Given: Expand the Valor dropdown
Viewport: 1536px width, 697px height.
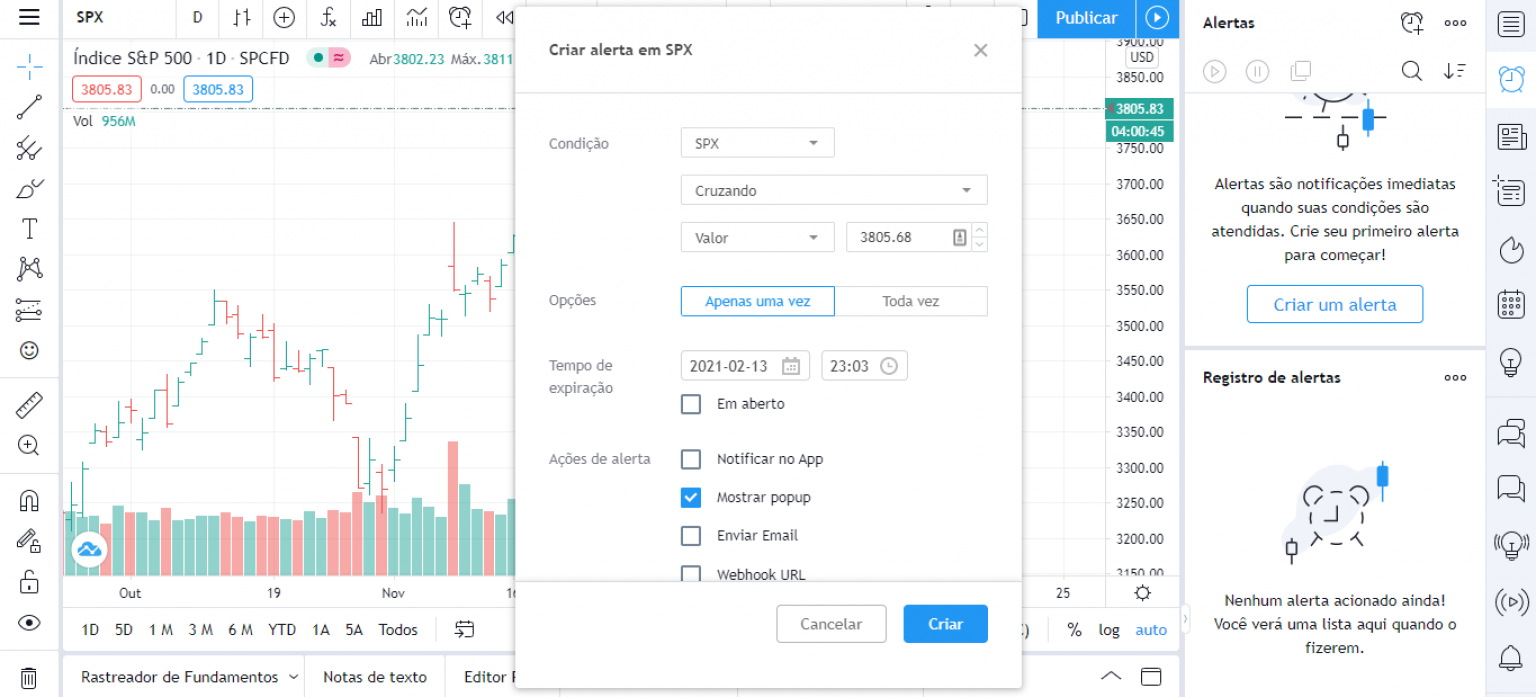Looking at the screenshot, I should click(x=757, y=237).
